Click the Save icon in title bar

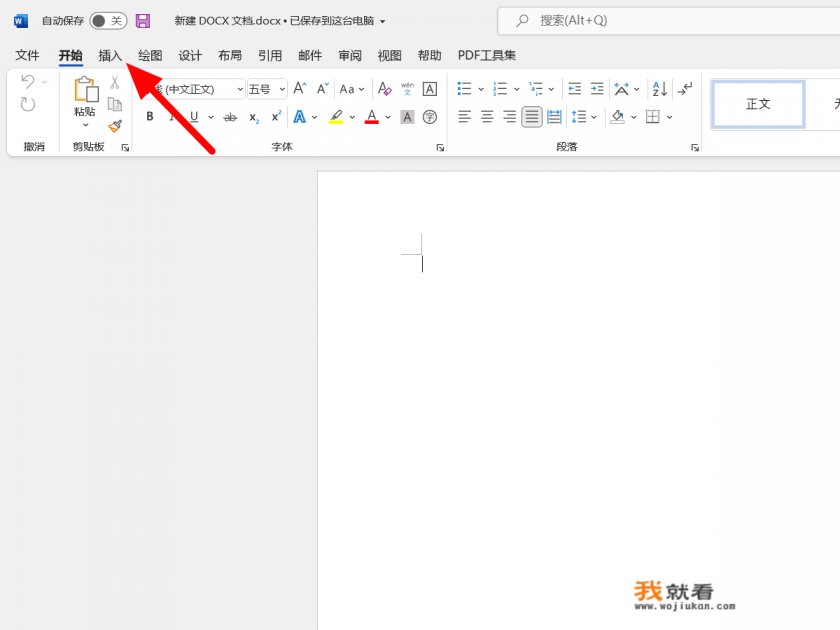click(142, 20)
